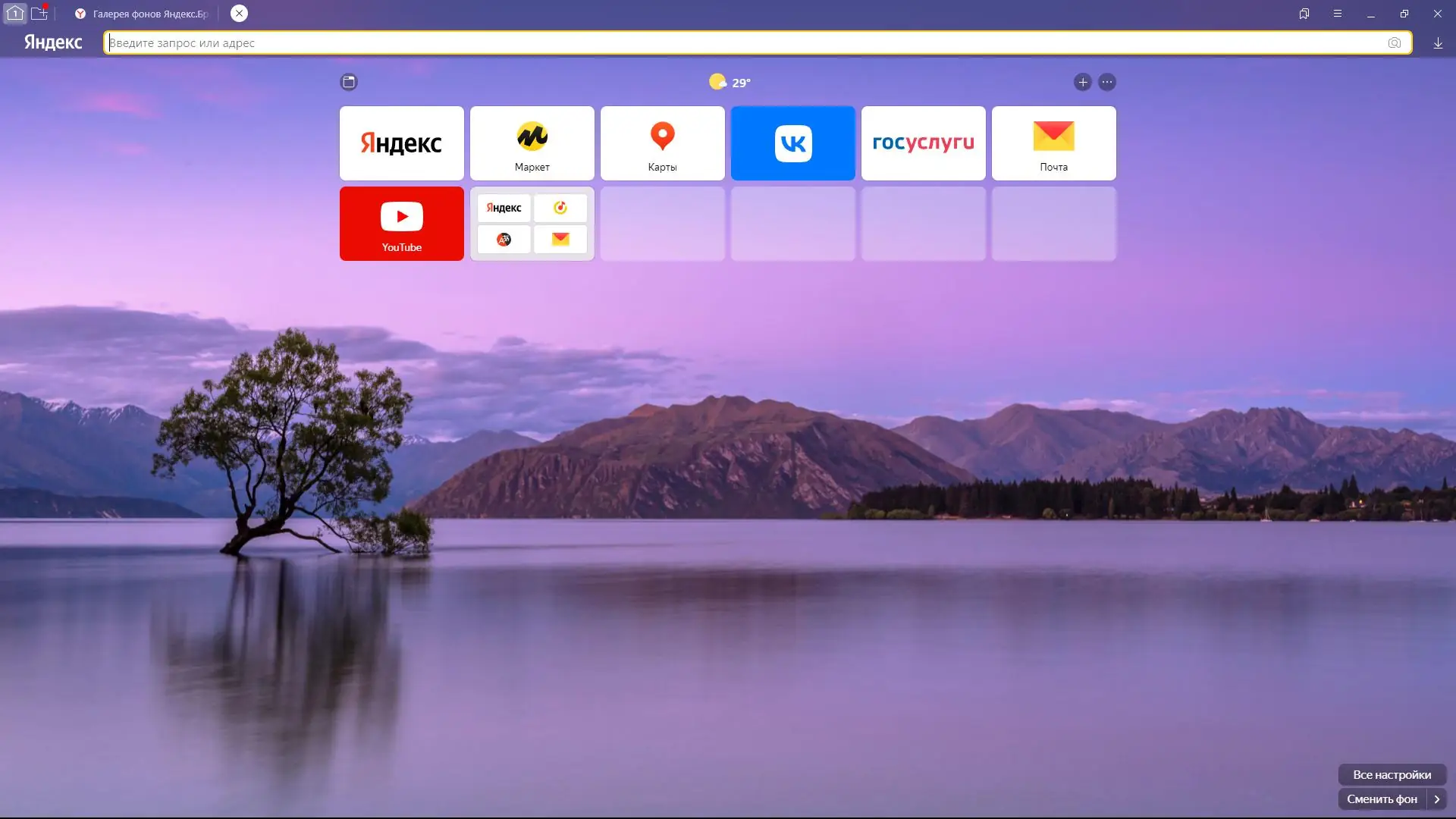
Task: Close the current tab with X
Action: pos(239,14)
